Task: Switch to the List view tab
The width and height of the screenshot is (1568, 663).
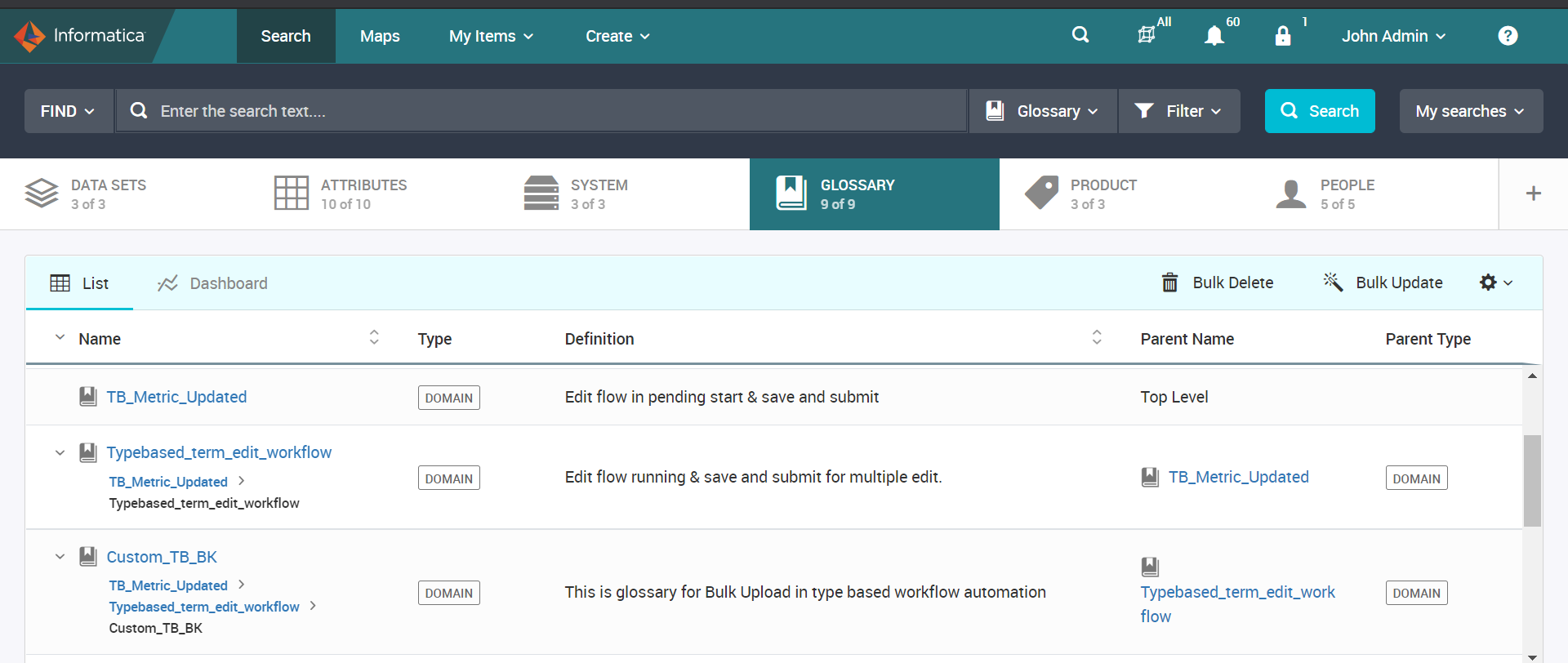Action: point(79,283)
